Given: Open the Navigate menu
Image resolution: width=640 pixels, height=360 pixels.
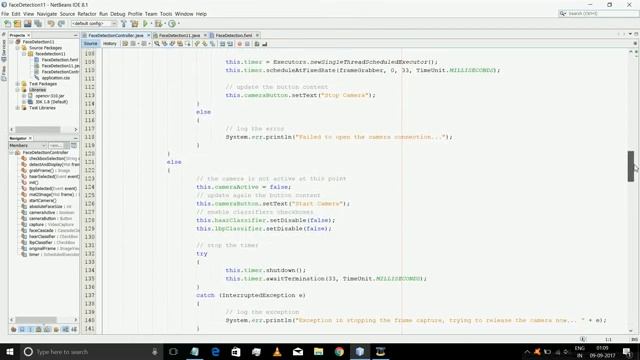Looking at the screenshot, I should (x=47, y=14).
